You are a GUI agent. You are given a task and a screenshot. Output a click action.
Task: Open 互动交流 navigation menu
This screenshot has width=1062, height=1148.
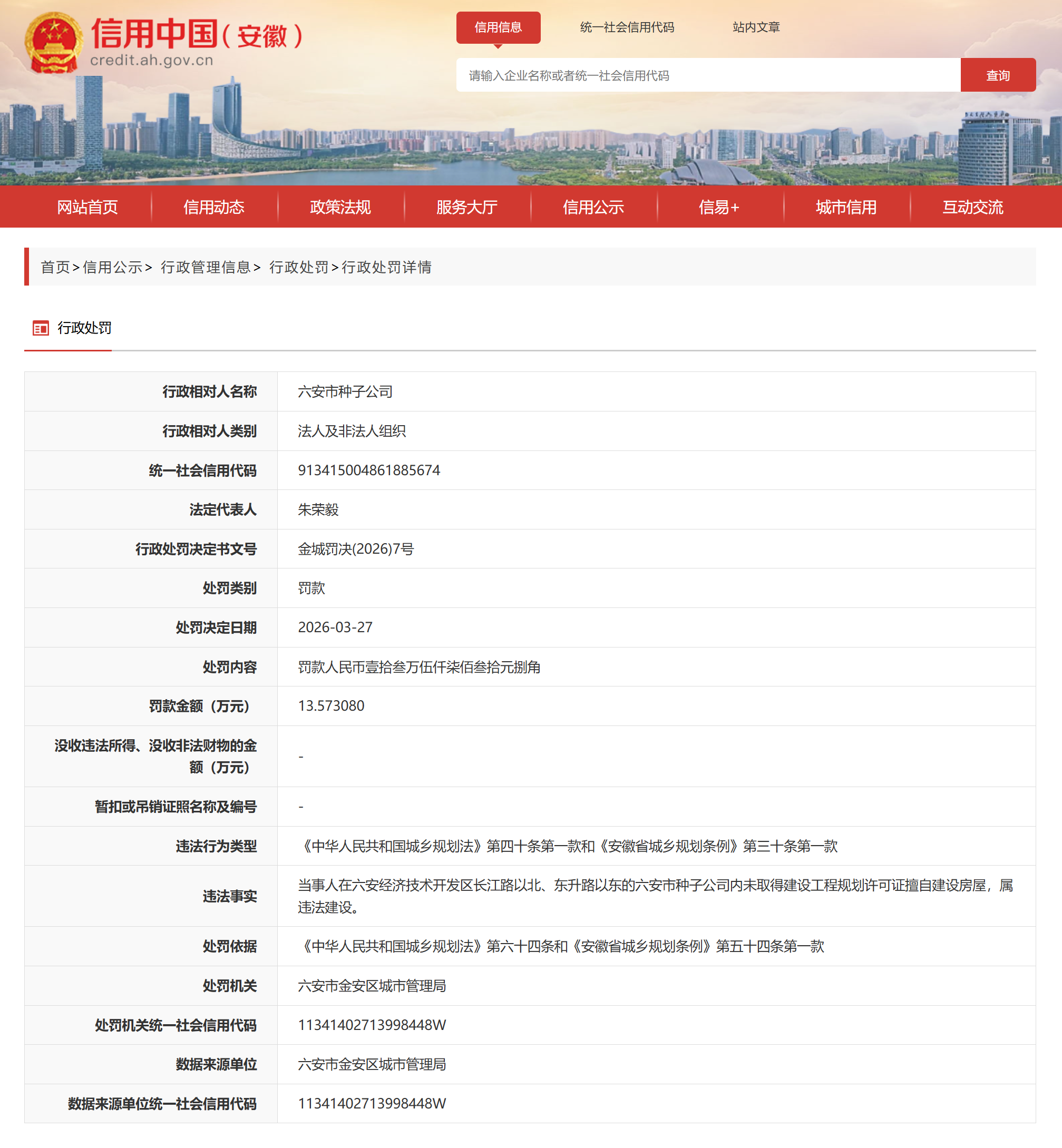[x=972, y=207]
